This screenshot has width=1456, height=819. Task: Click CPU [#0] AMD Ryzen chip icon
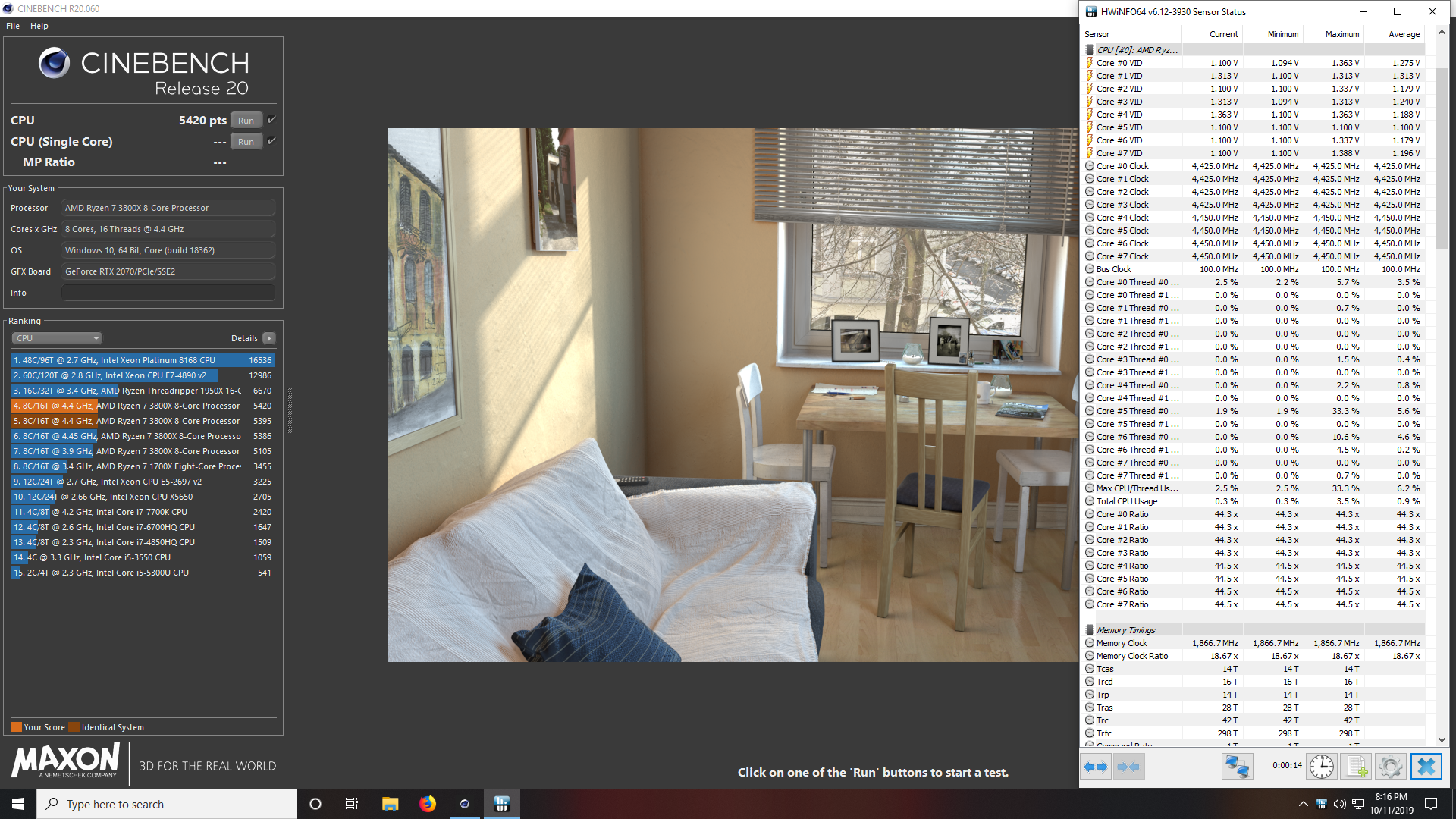(x=1090, y=50)
